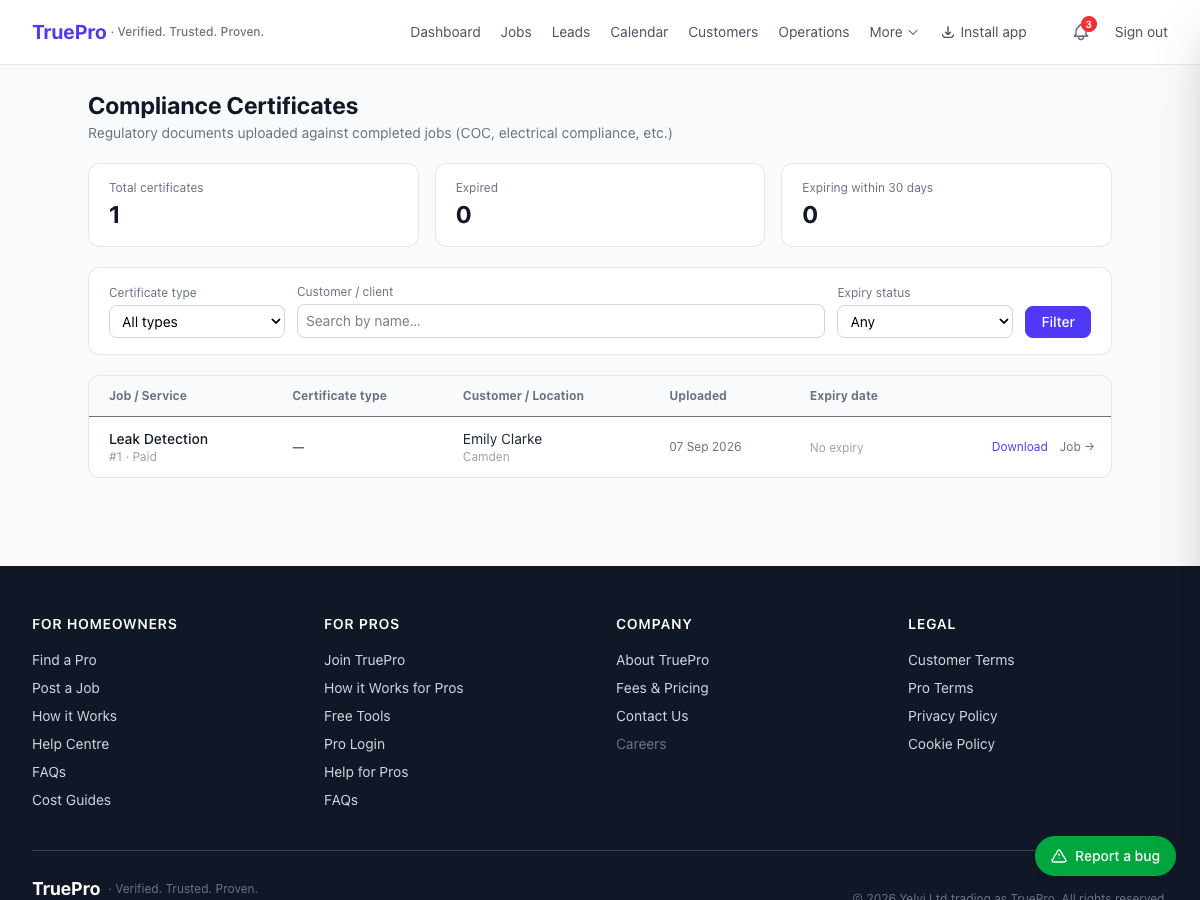Open Free Tools footer link
This screenshot has height=900, width=1200.
click(x=357, y=716)
